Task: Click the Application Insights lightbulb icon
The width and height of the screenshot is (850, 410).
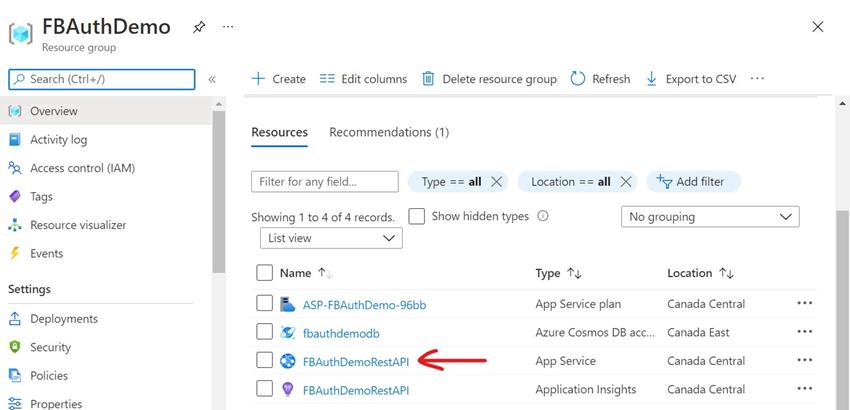Action: pyautogui.click(x=287, y=389)
